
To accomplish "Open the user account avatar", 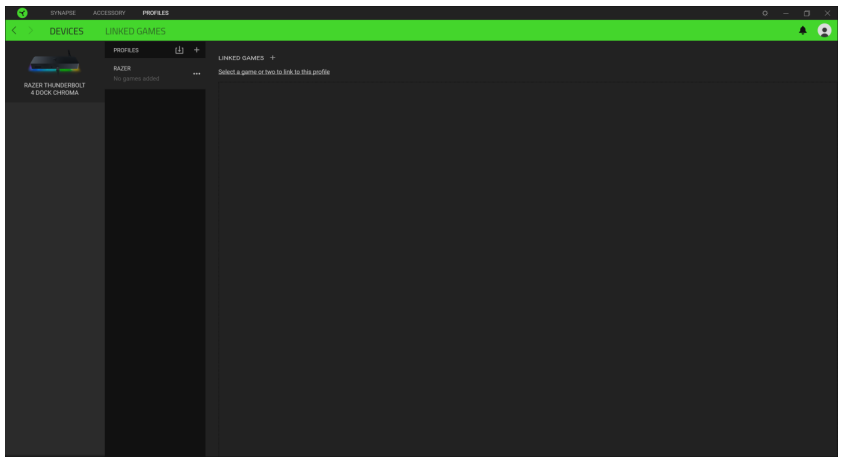I will pyautogui.click(x=825, y=31).
